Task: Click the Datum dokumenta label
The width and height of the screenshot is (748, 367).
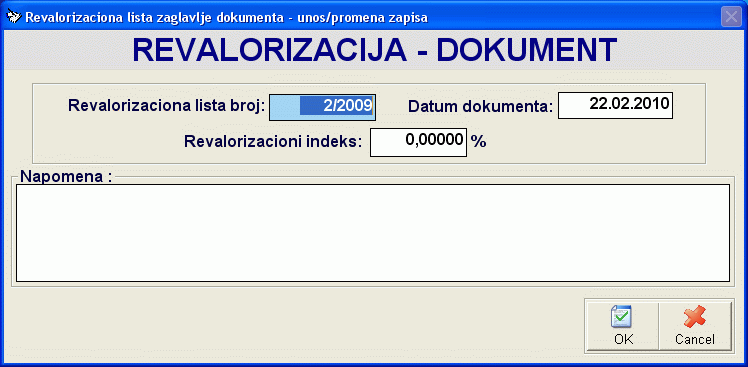Action: tap(480, 107)
